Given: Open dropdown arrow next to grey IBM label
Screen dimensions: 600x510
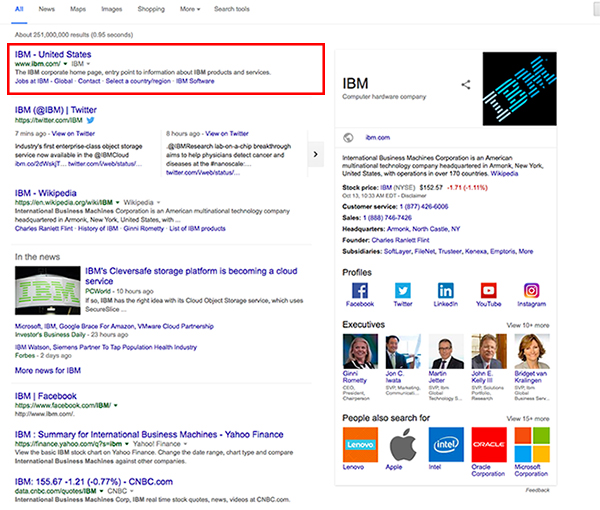Looking at the screenshot, I should tap(88, 64).
